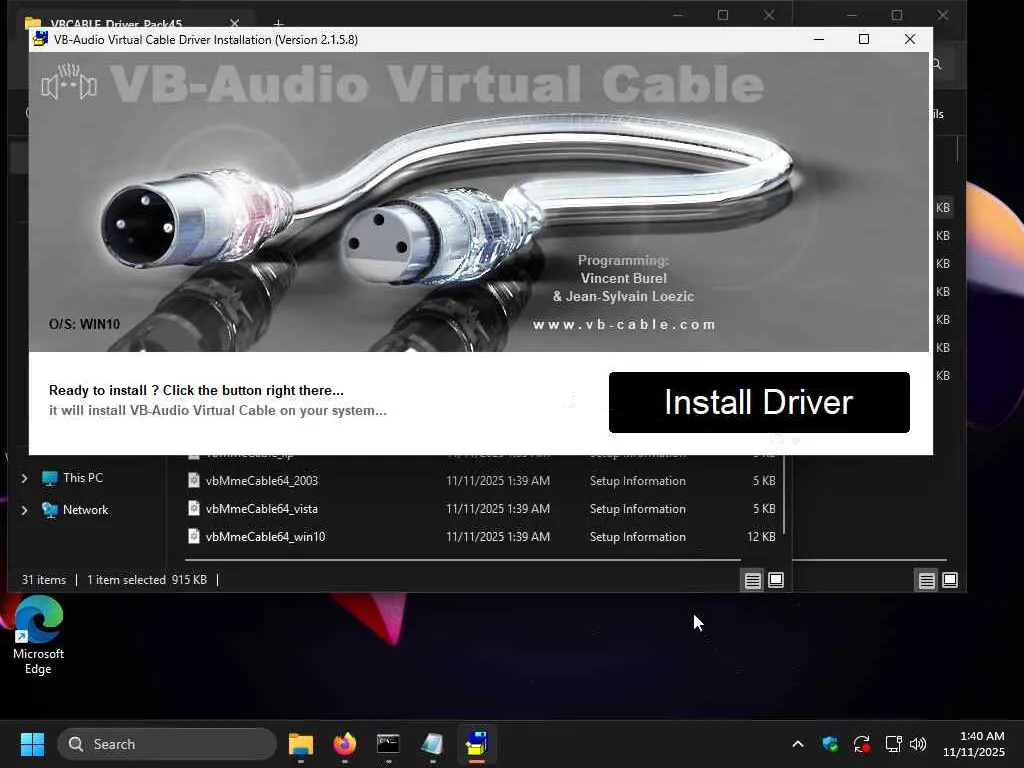The height and width of the screenshot is (768, 1024).
Task: Close the VB-Audio installer window
Action: pos(910,39)
